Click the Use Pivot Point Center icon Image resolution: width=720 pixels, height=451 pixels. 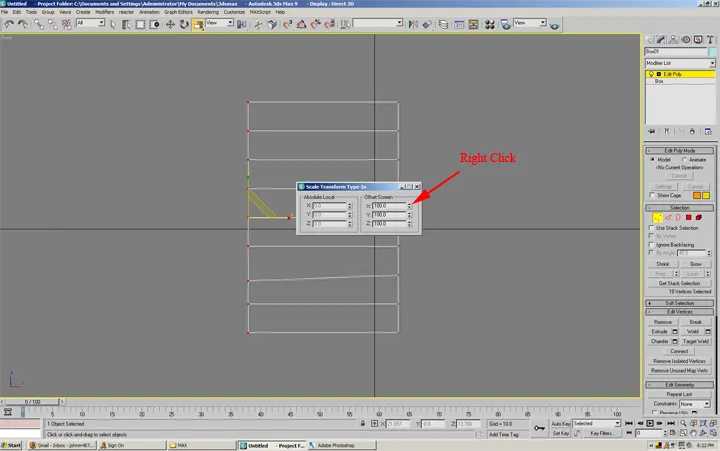click(241, 24)
